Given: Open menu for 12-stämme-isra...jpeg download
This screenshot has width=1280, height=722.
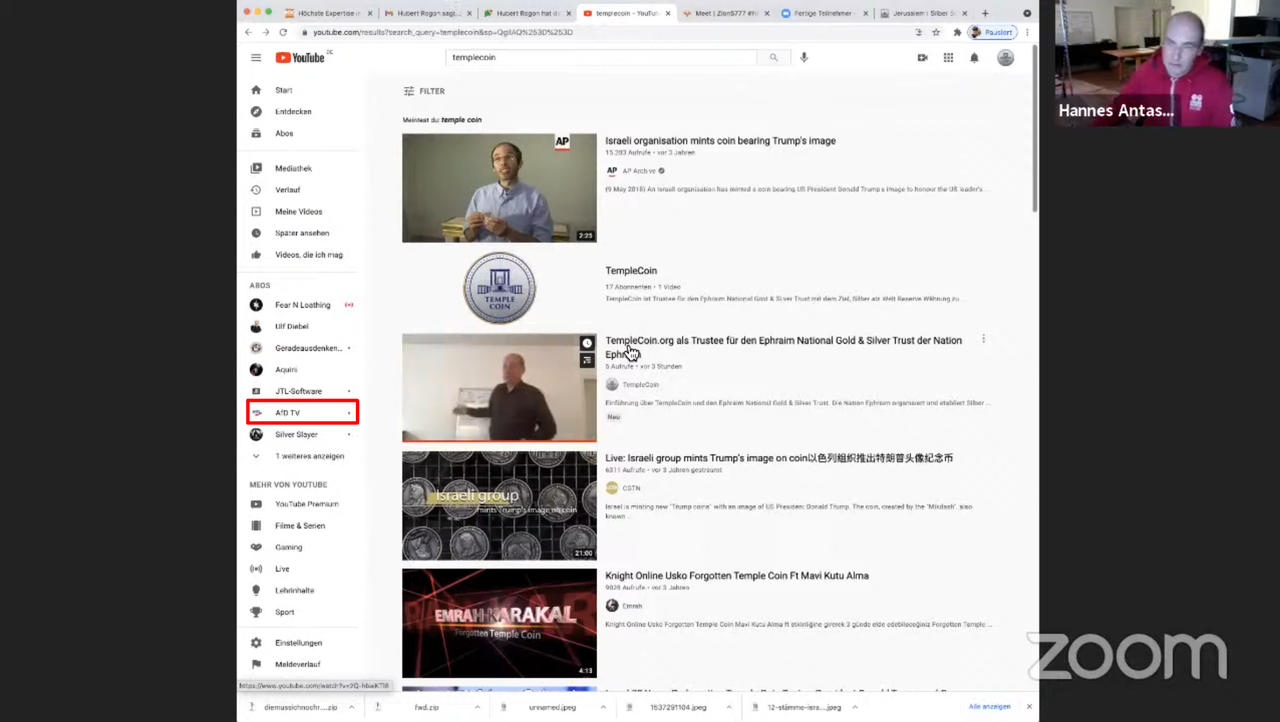Looking at the screenshot, I should pyautogui.click(x=855, y=707).
